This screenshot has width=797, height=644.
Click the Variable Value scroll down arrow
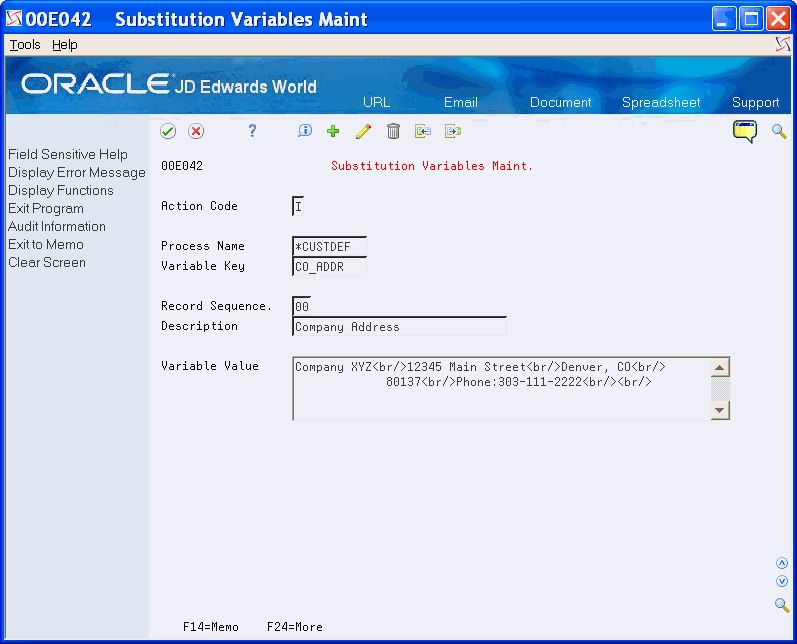[x=720, y=410]
